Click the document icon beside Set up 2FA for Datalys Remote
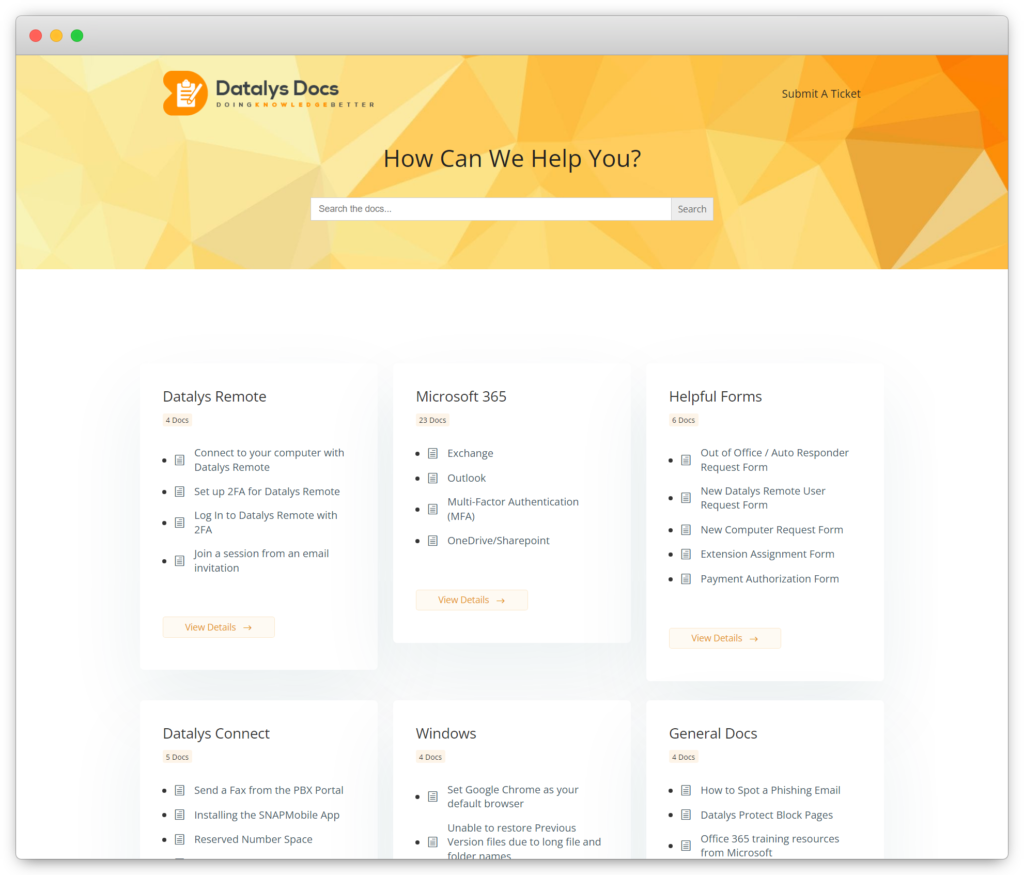The width and height of the screenshot is (1024, 875). click(x=180, y=491)
